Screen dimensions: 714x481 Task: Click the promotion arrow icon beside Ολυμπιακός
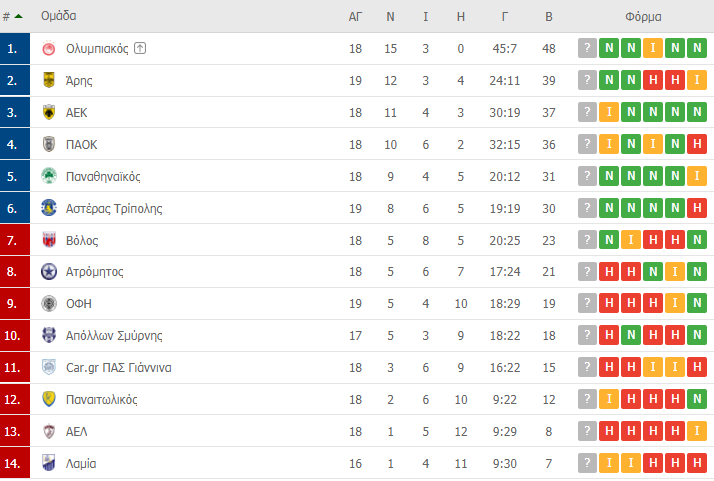click(x=140, y=48)
